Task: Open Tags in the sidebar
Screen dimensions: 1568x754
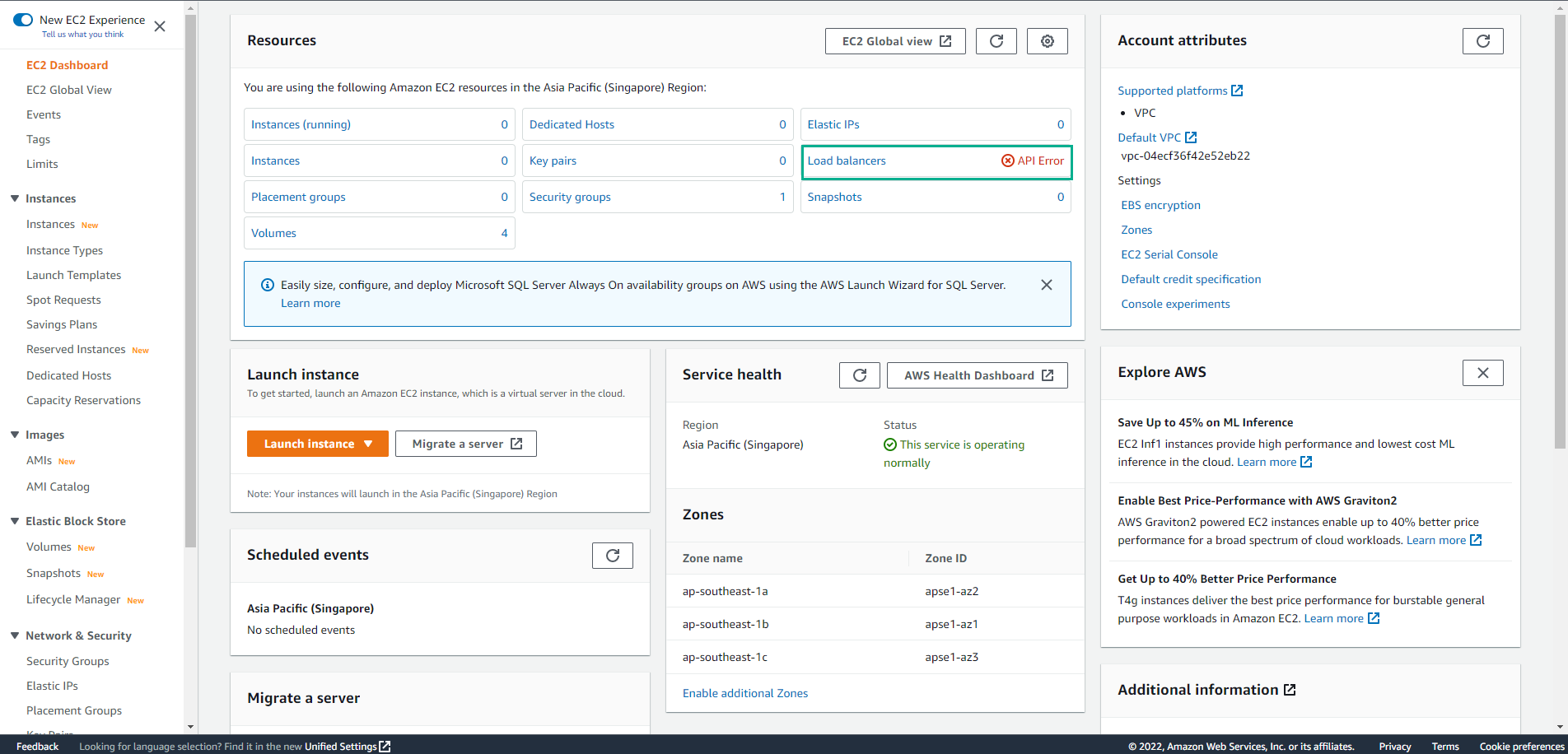Action: 38,139
